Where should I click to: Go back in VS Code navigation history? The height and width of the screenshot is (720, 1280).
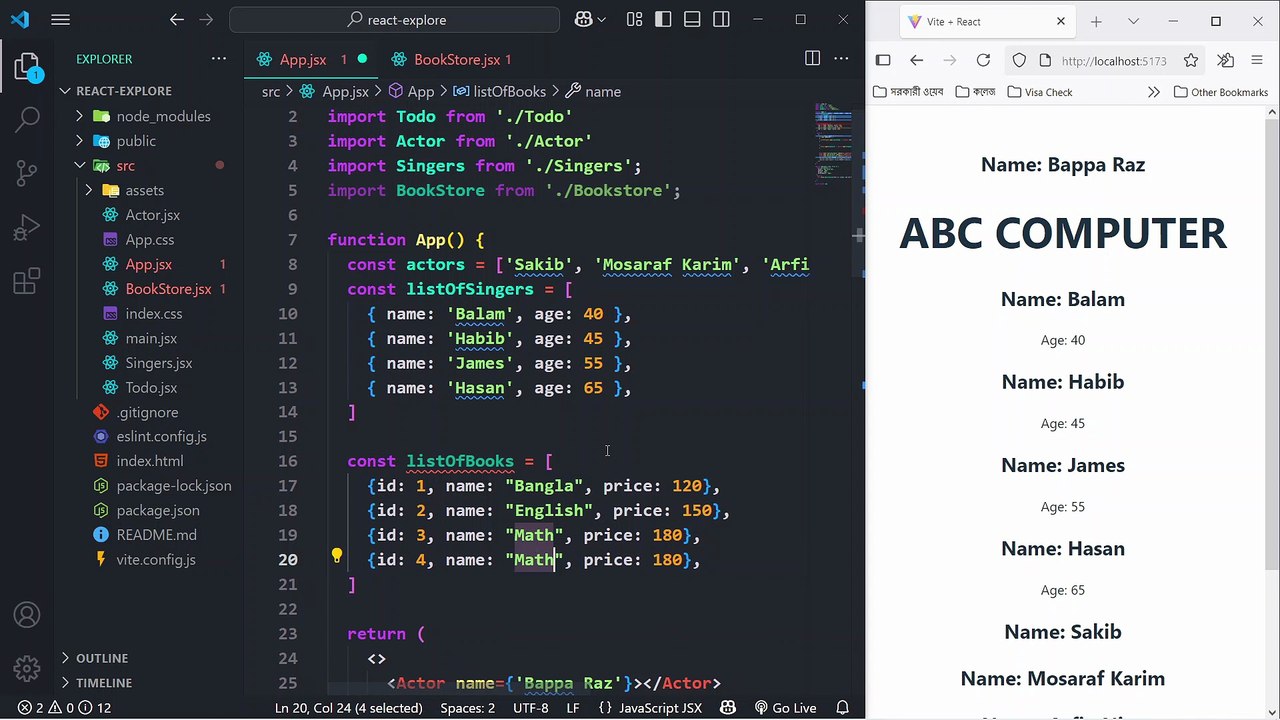(177, 20)
